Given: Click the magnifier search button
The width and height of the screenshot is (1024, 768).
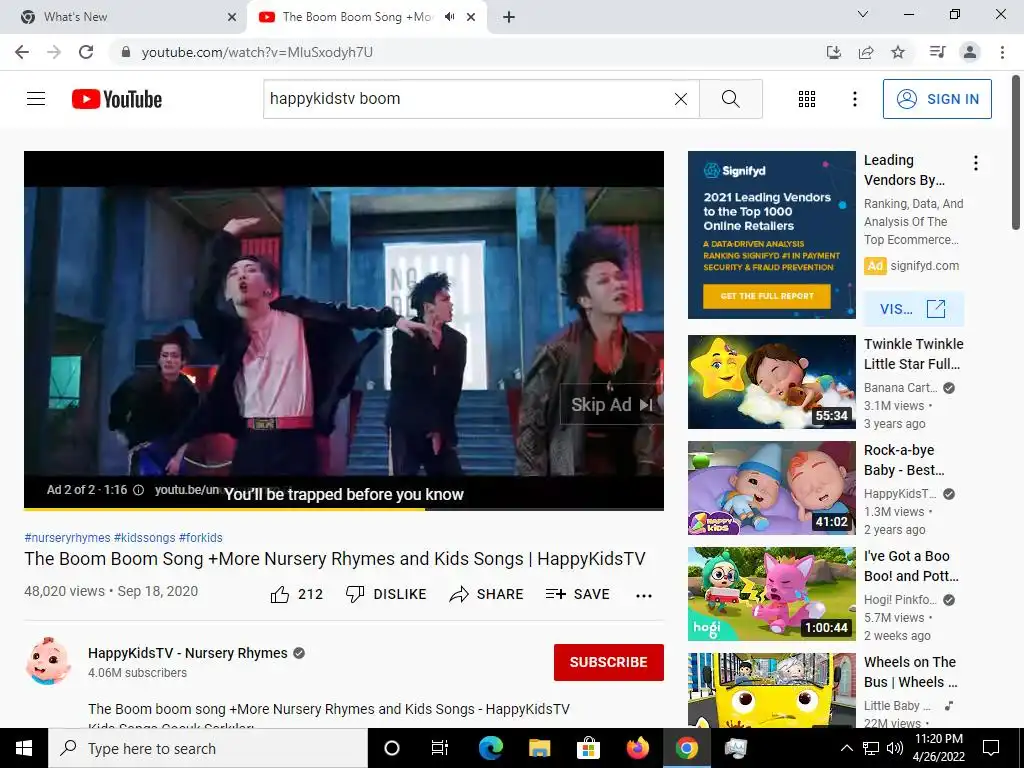Looking at the screenshot, I should coord(731,99).
